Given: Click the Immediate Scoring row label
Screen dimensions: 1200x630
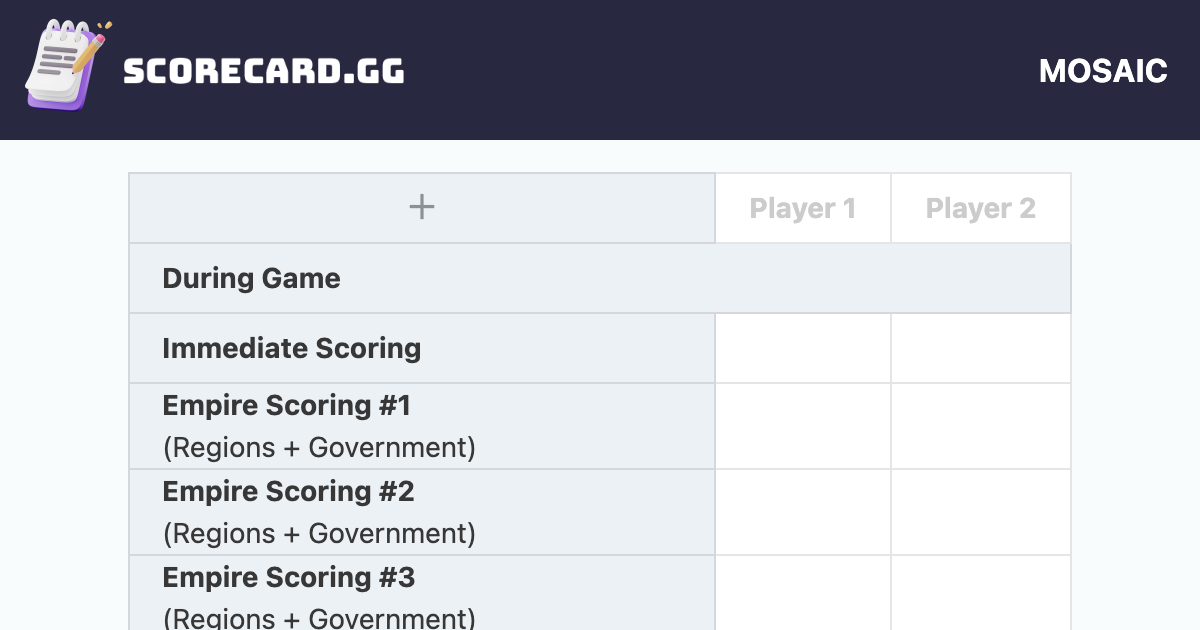Looking at the screenshot, I should point(291,348).
